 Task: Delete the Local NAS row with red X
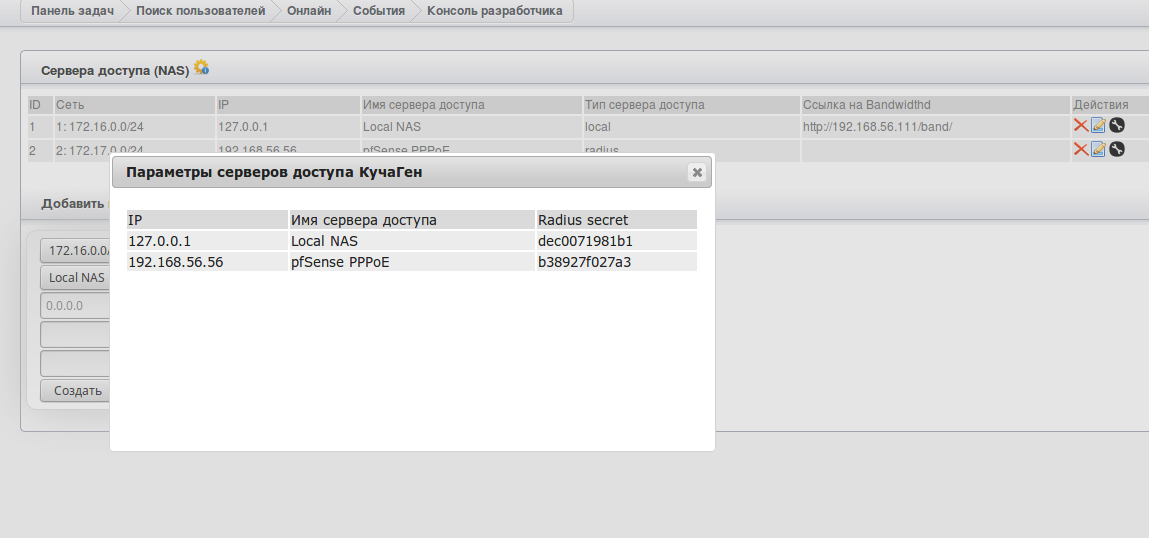pos(1080,126)
